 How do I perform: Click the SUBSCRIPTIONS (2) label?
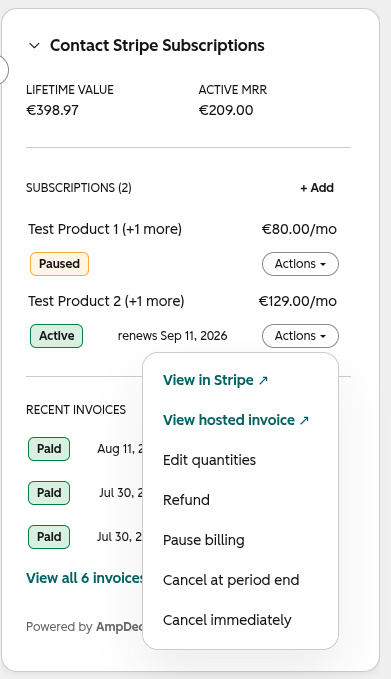coord(79,188)
